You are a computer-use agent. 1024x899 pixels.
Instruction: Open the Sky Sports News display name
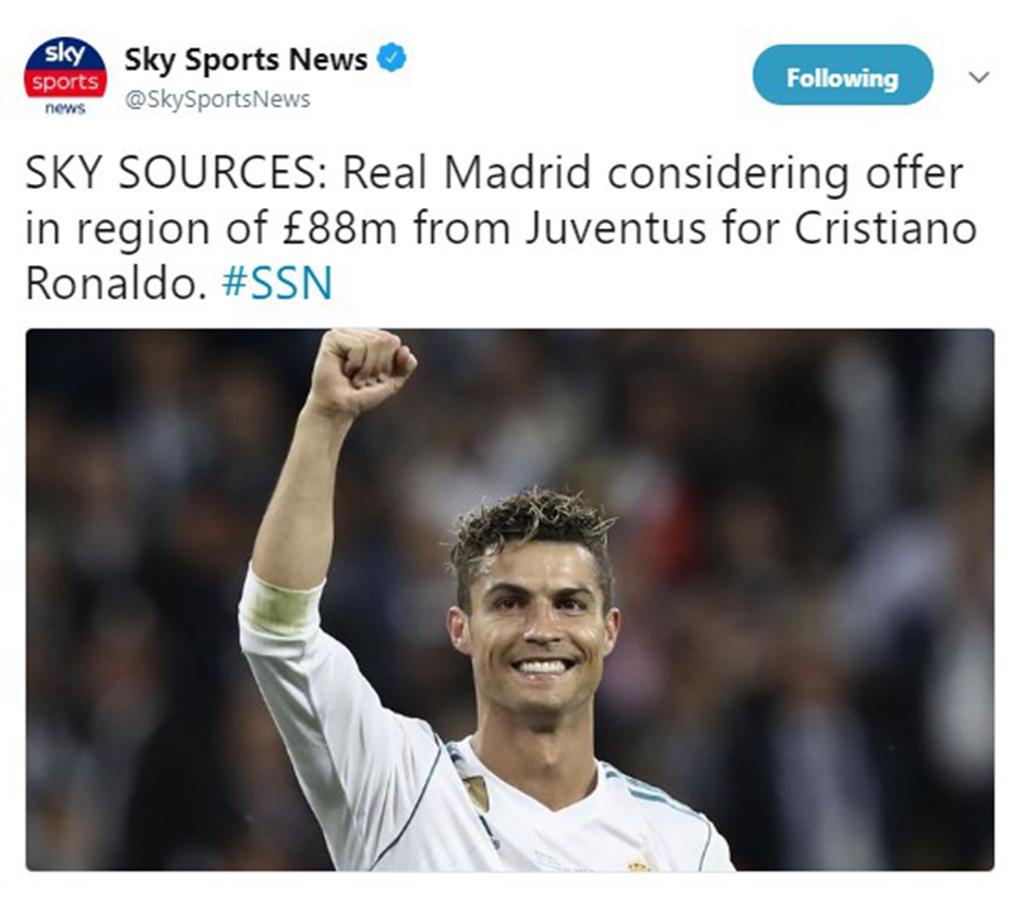[246, 59]
